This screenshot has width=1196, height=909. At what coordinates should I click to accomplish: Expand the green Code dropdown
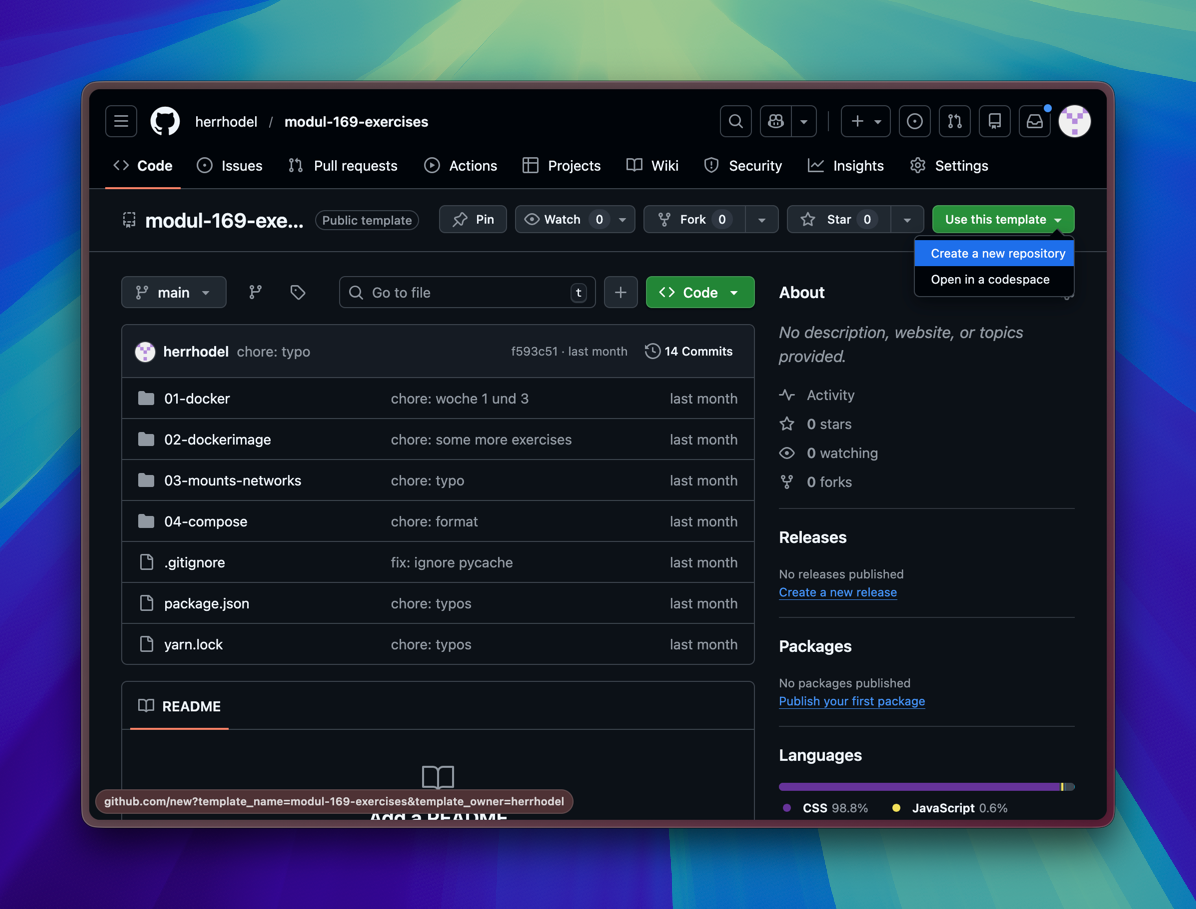tap(700, 292)
